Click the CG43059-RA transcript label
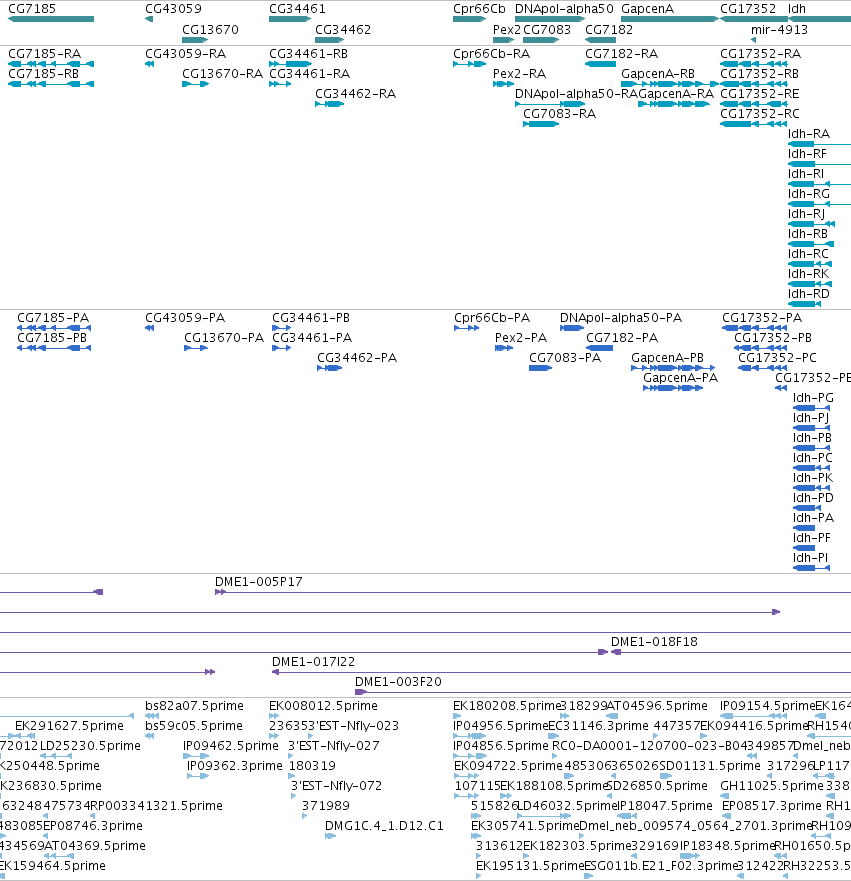851x881 pixels. pos(185,54)
